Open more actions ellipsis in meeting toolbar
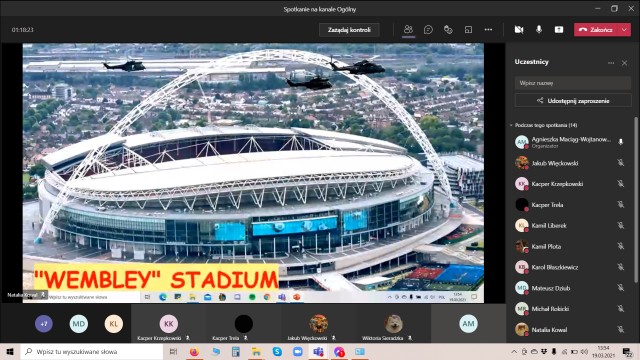This screenshot has width=640, height=360. (488, 29)
